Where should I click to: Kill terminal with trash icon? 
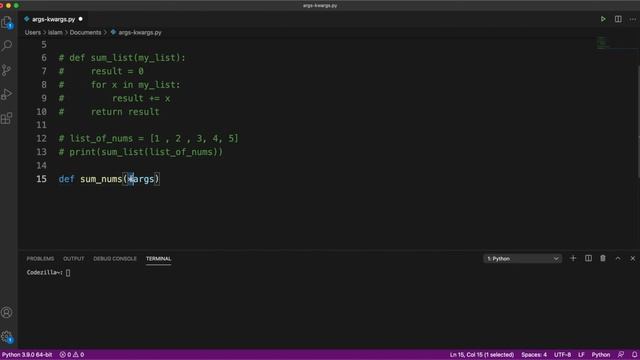click(603, 258)
